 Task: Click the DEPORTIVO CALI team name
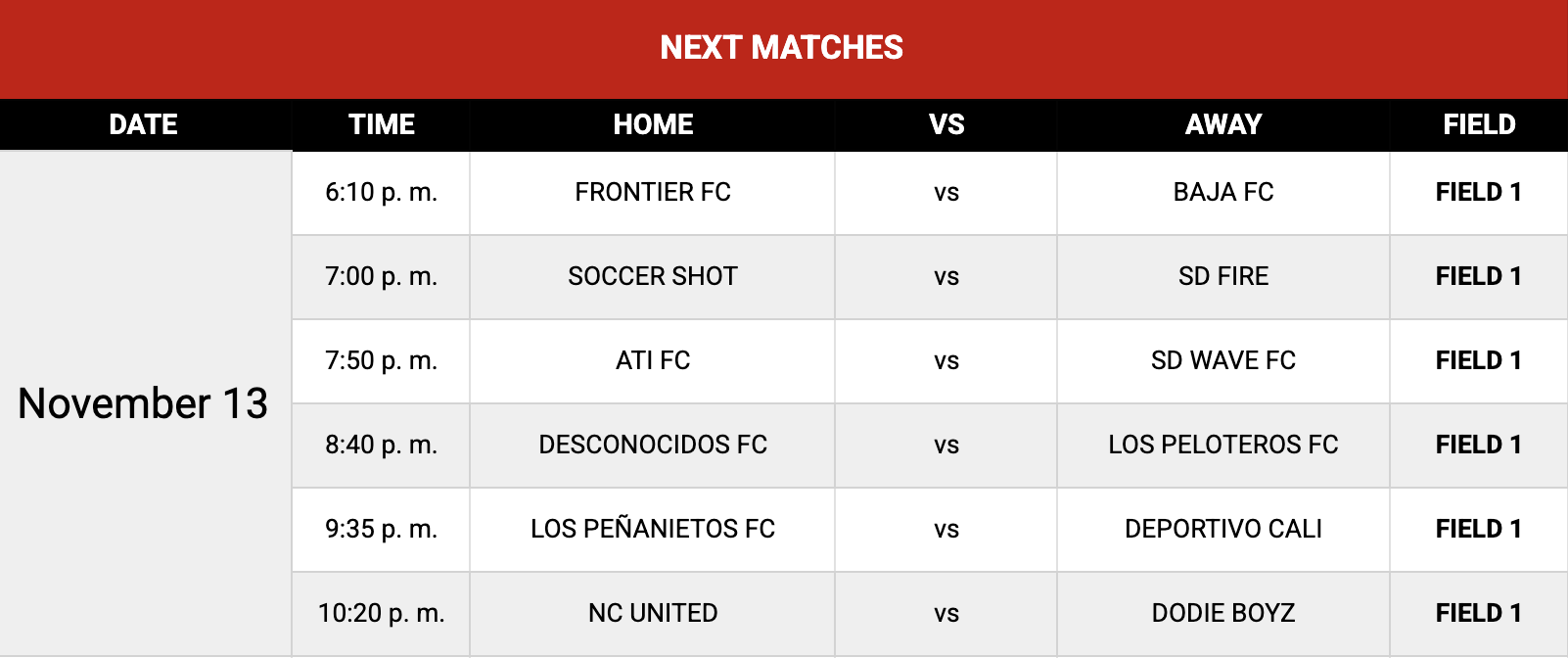1223,529
